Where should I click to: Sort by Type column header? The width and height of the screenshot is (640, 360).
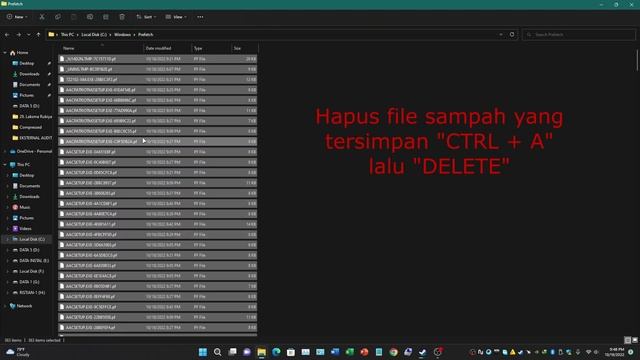[x=211, y=48]
